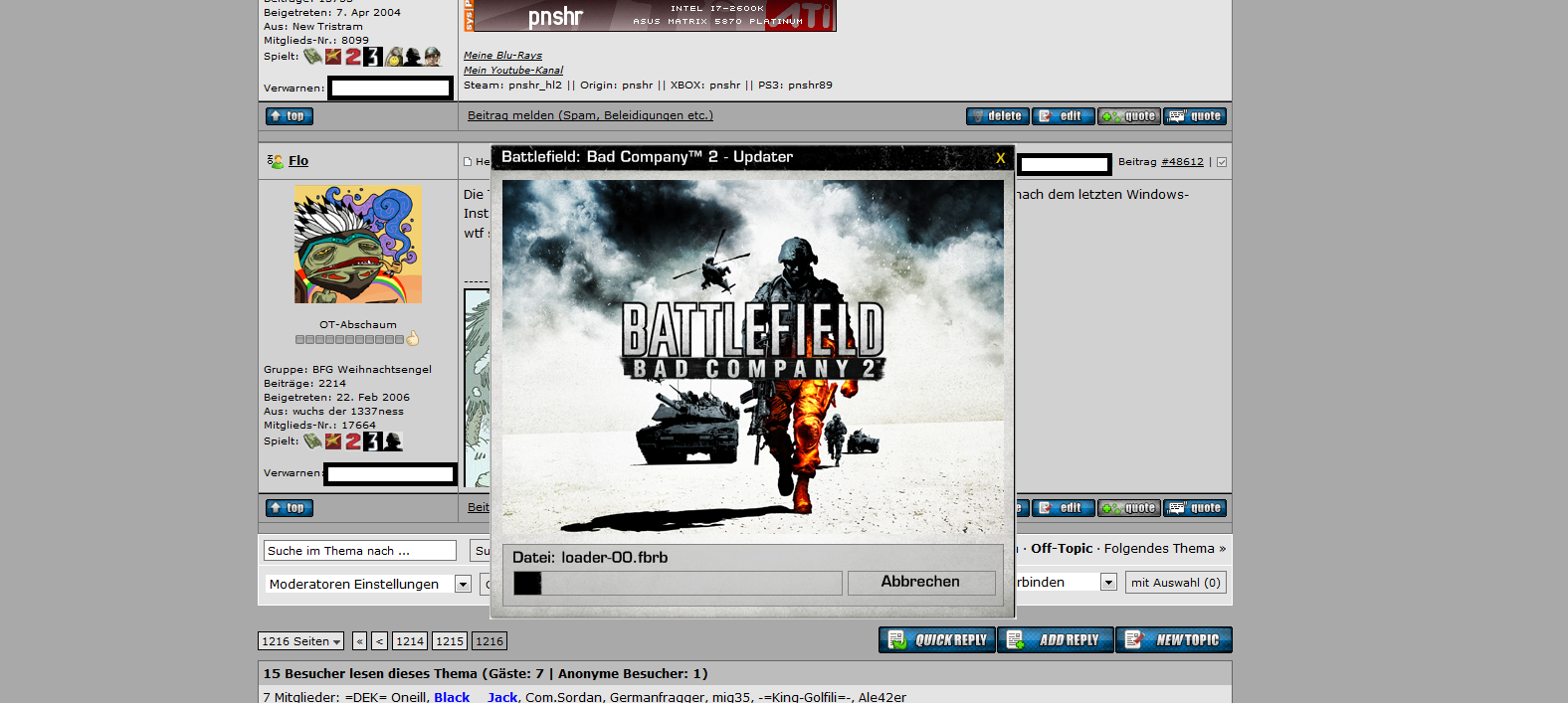
Task: Open the Meine Blu-Rays link
Action: point(502,56)
